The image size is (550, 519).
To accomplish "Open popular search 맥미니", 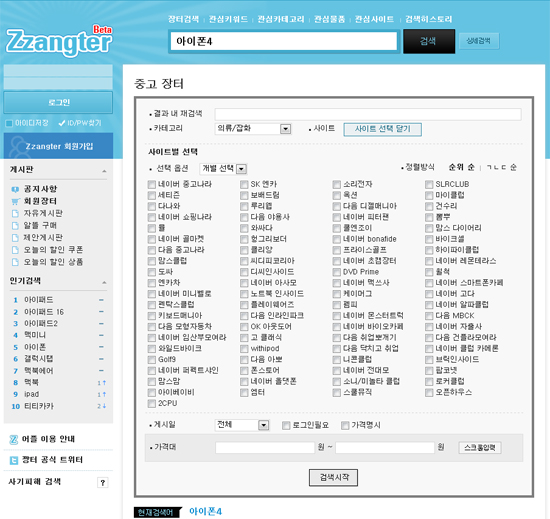I will [35, 335].
